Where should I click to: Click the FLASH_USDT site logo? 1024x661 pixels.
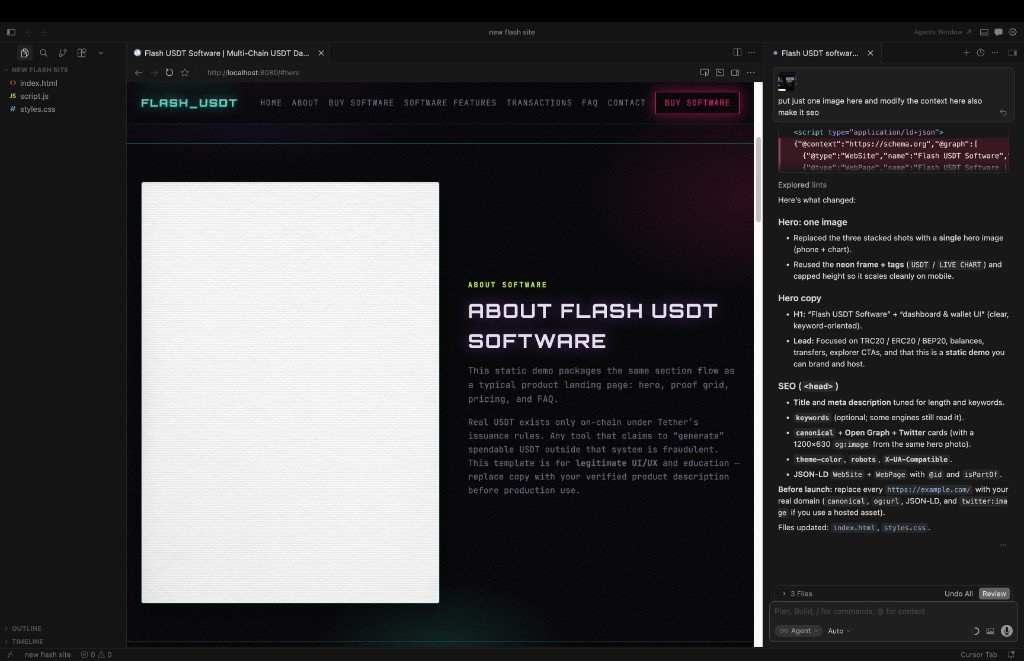[x=189, y=103]
